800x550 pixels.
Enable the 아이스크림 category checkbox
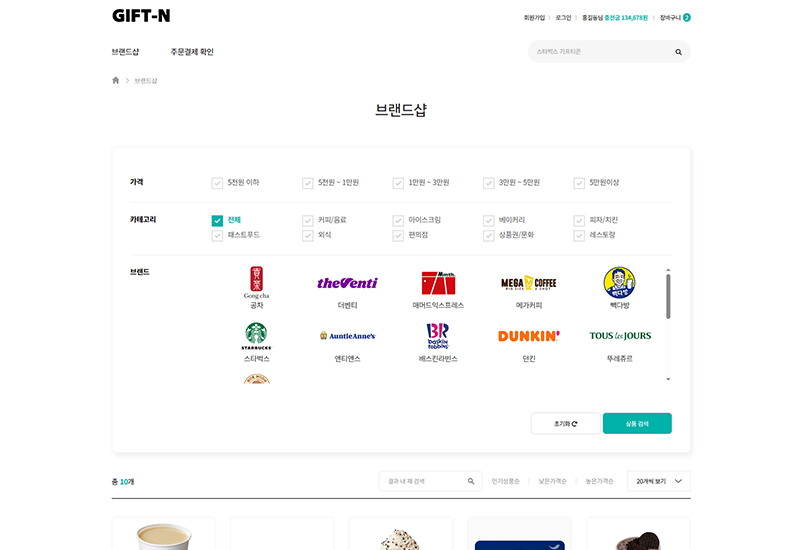coord(398,220)
